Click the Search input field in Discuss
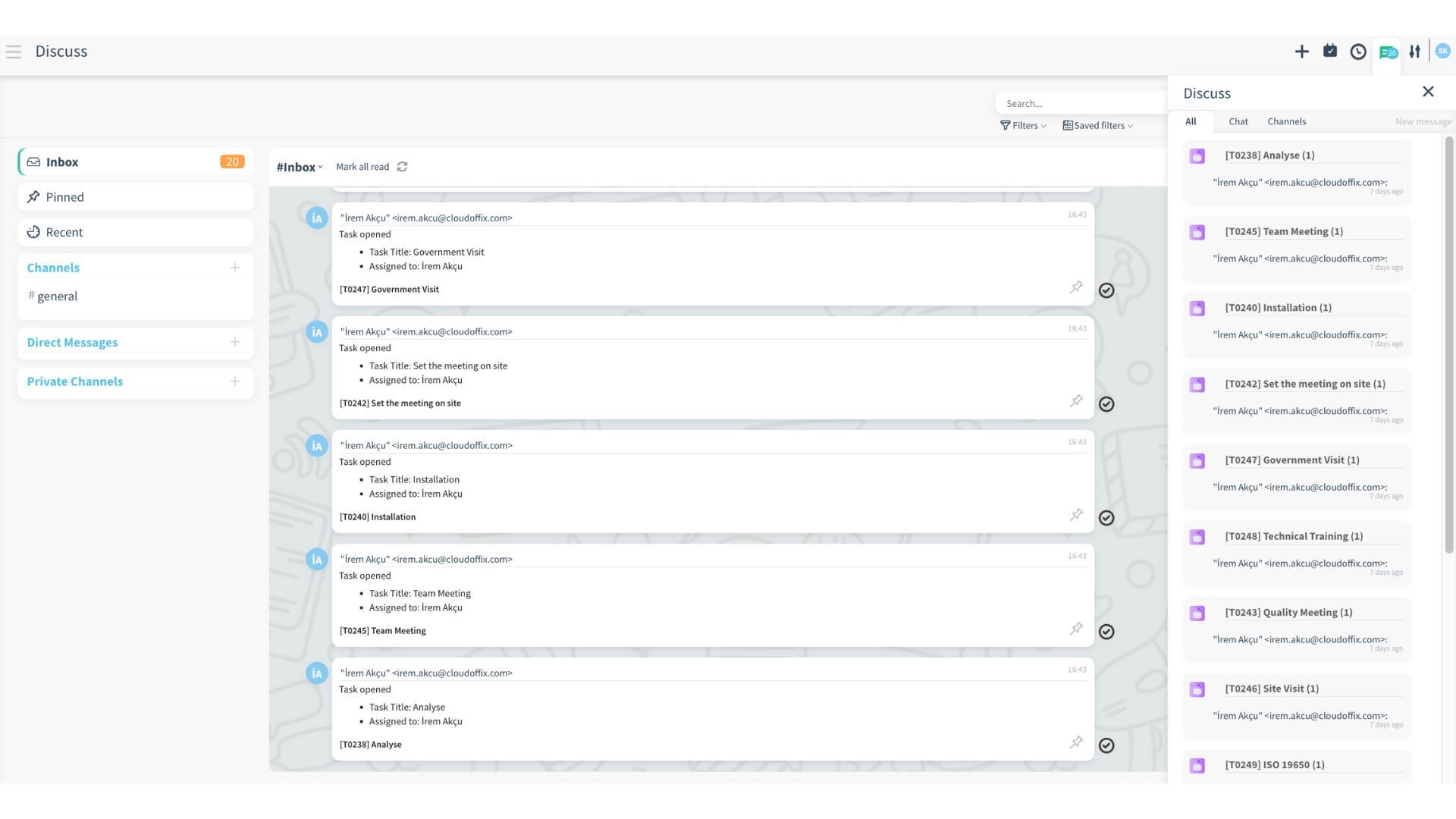The height and width of the screenshot is (819, 1456). 1080,103
